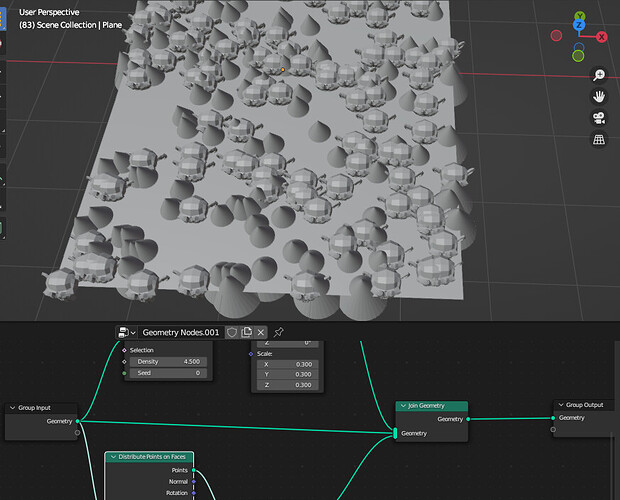
Task: Collapse the Group Output node
Action: 561,405
